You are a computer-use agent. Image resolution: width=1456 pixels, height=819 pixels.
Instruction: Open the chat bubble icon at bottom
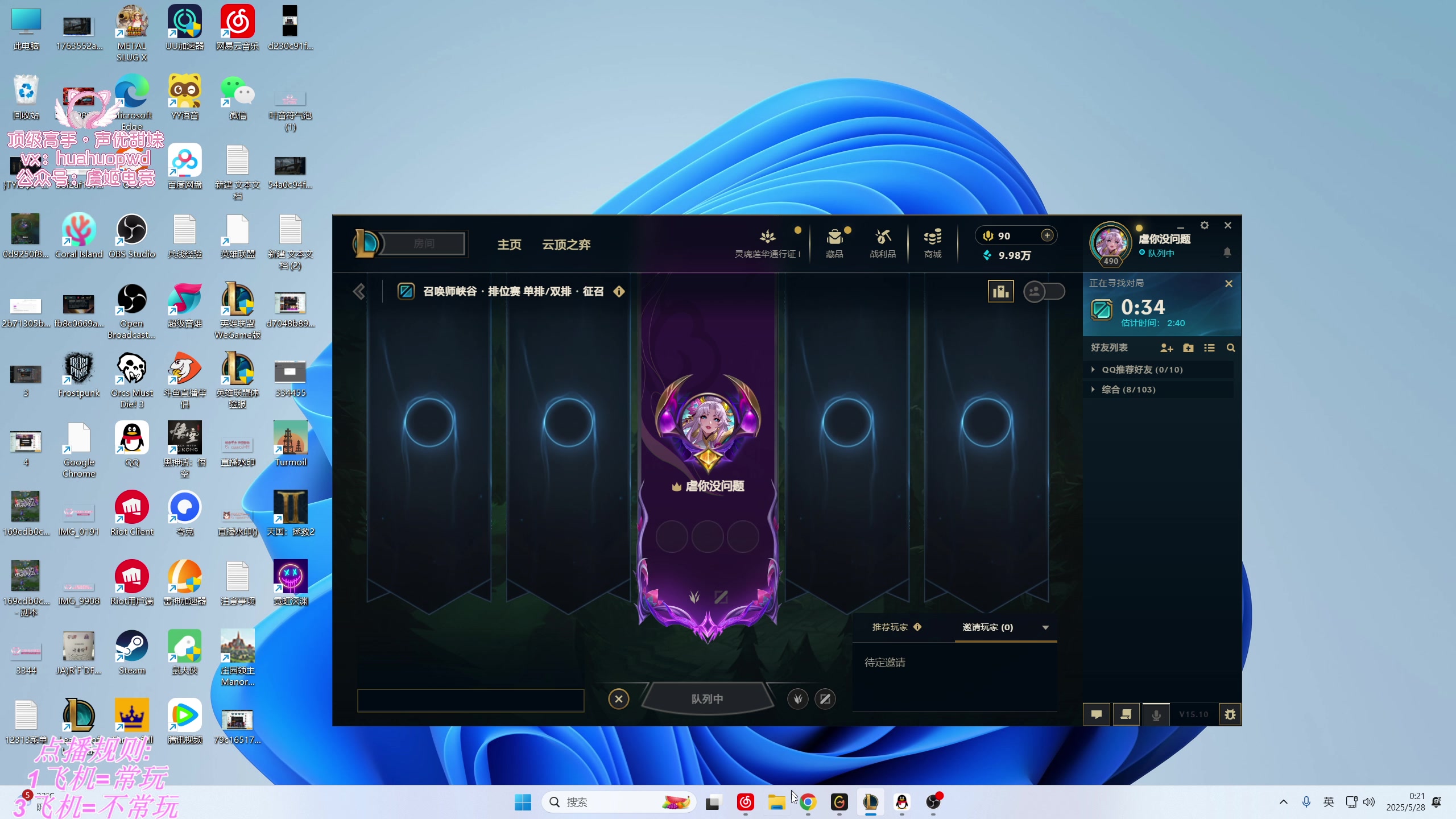1097,714
